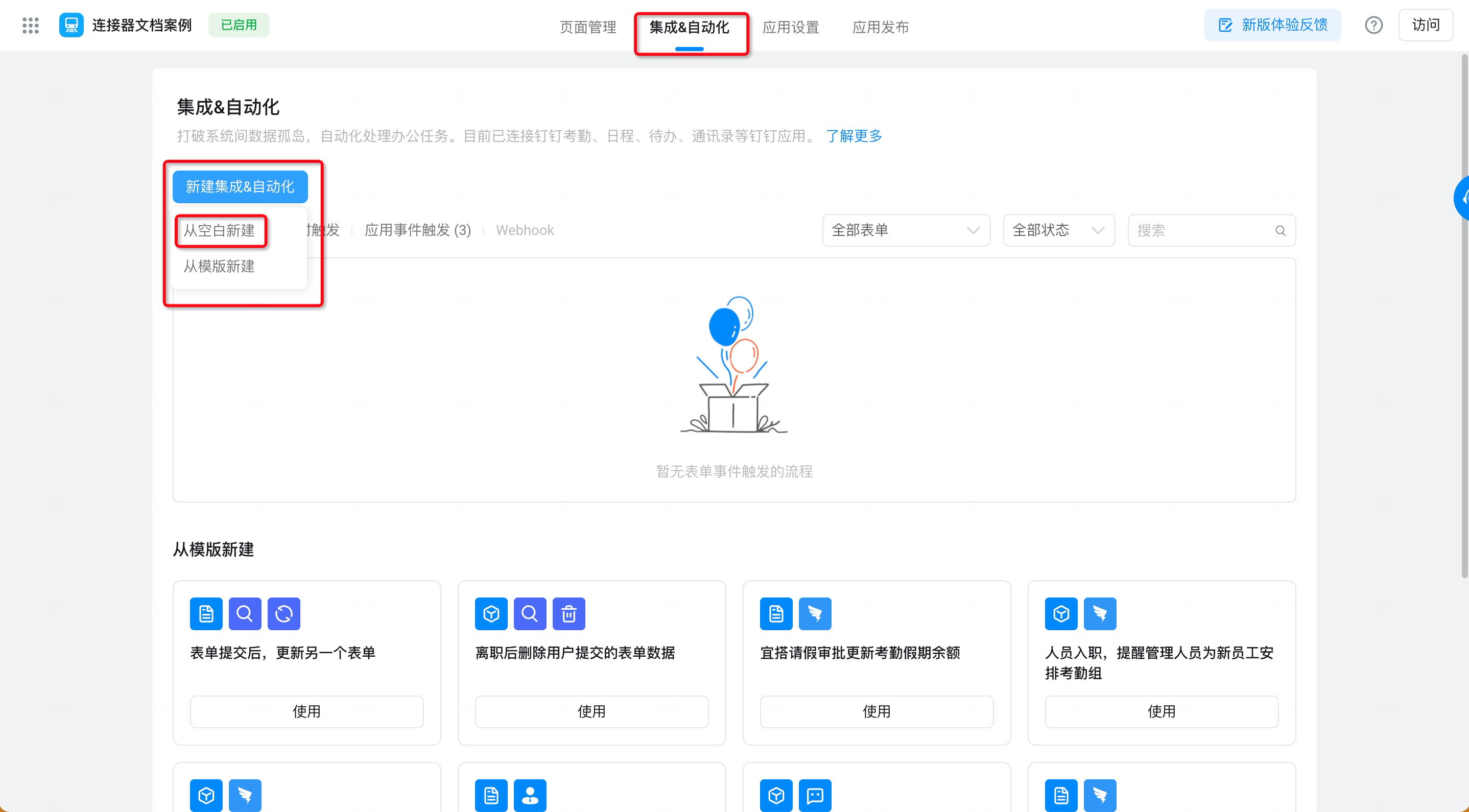Click refresh icon on 表单提交后 card
The height and width of the screenshot is (812, 1469).
tap(284, 613)
